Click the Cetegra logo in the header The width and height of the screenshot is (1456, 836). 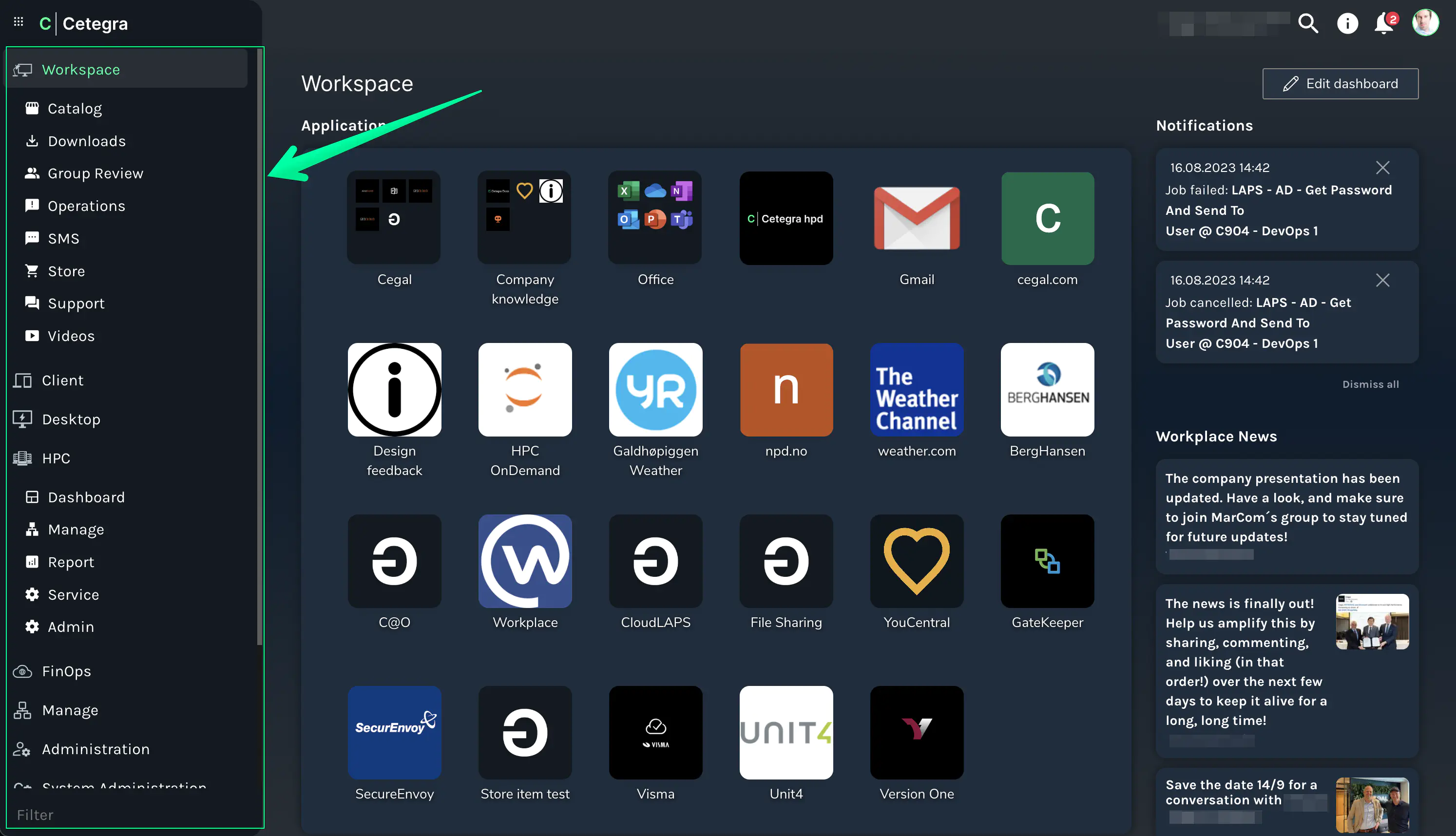click(x=84, y=23)
